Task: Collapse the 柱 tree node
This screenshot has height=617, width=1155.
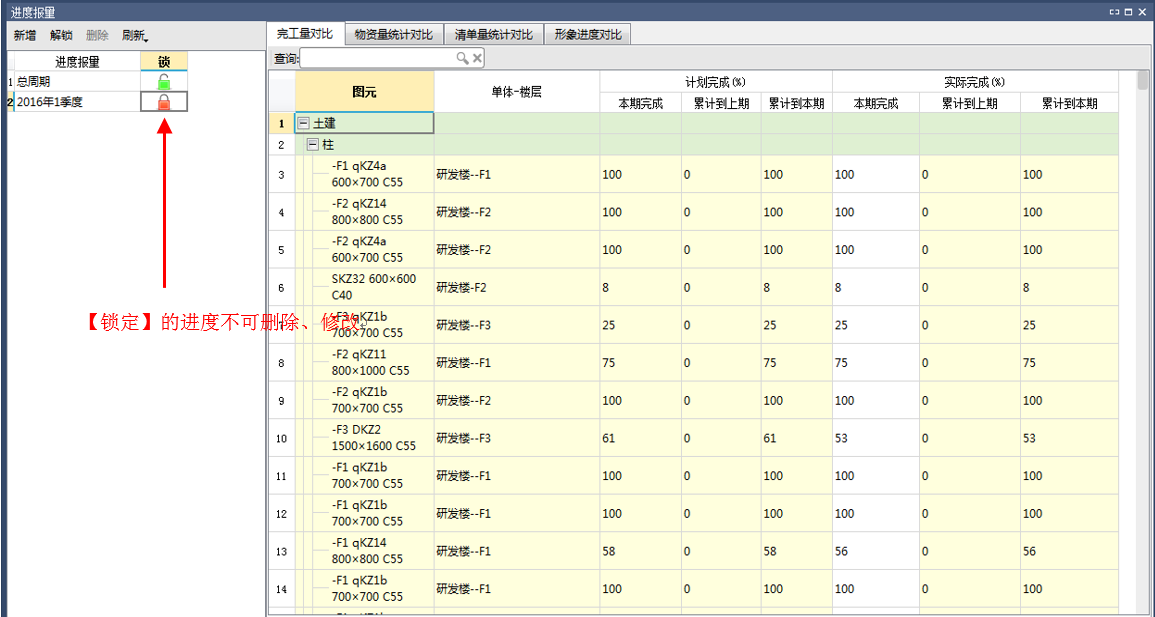Action: [312, 145]
